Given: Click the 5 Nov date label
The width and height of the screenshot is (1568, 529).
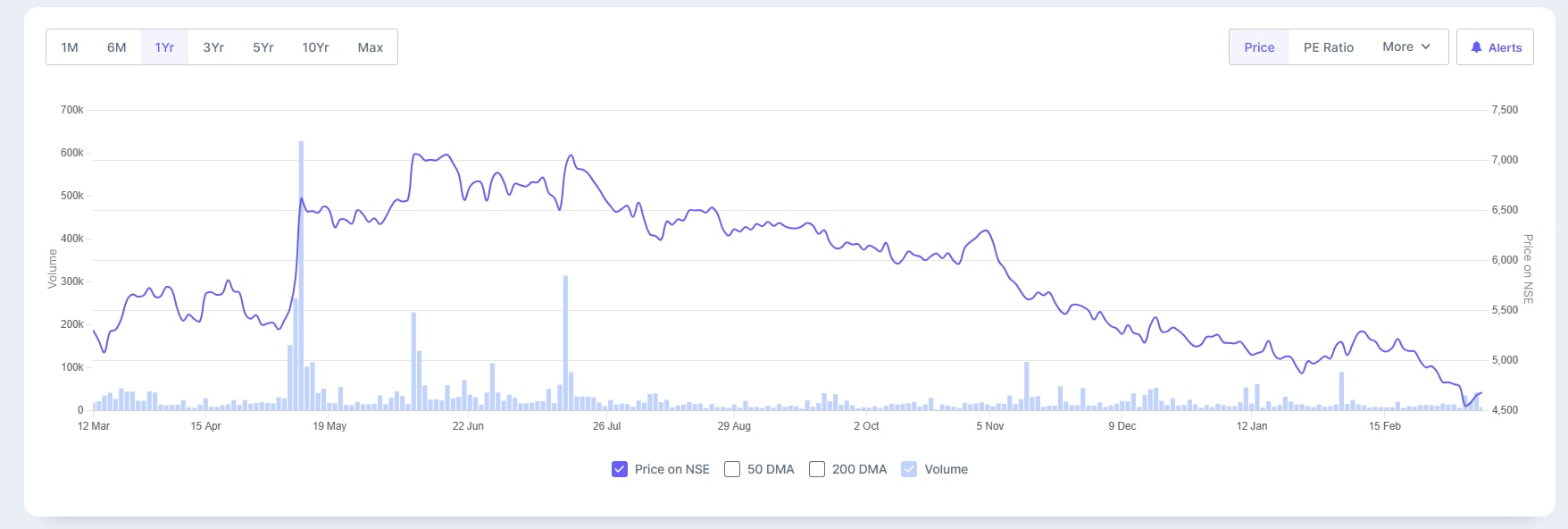Looking at the screenshot, I should click(x=989, y=426).
